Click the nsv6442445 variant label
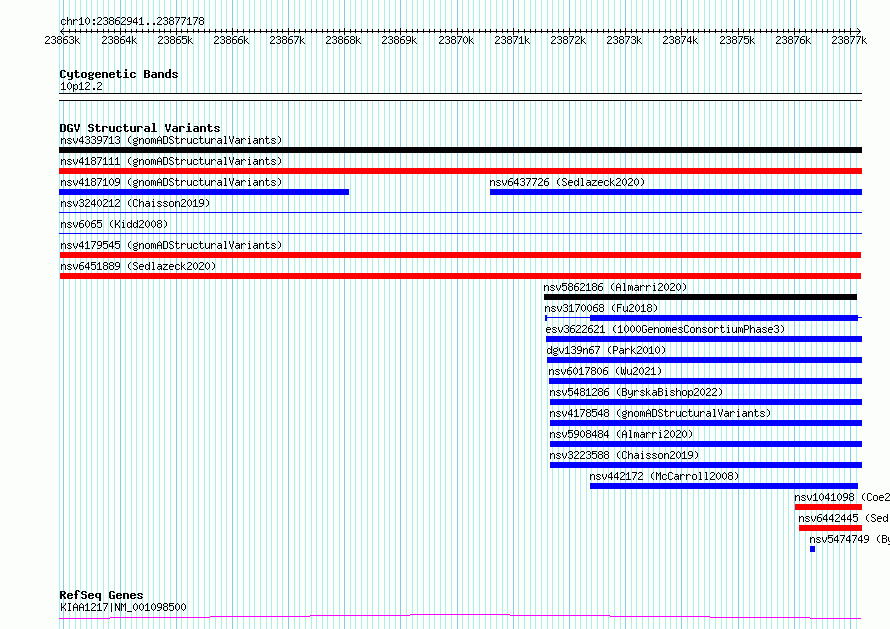Image resolution: width=890 pixels, height=629 pixels. [x=844, y=518]
